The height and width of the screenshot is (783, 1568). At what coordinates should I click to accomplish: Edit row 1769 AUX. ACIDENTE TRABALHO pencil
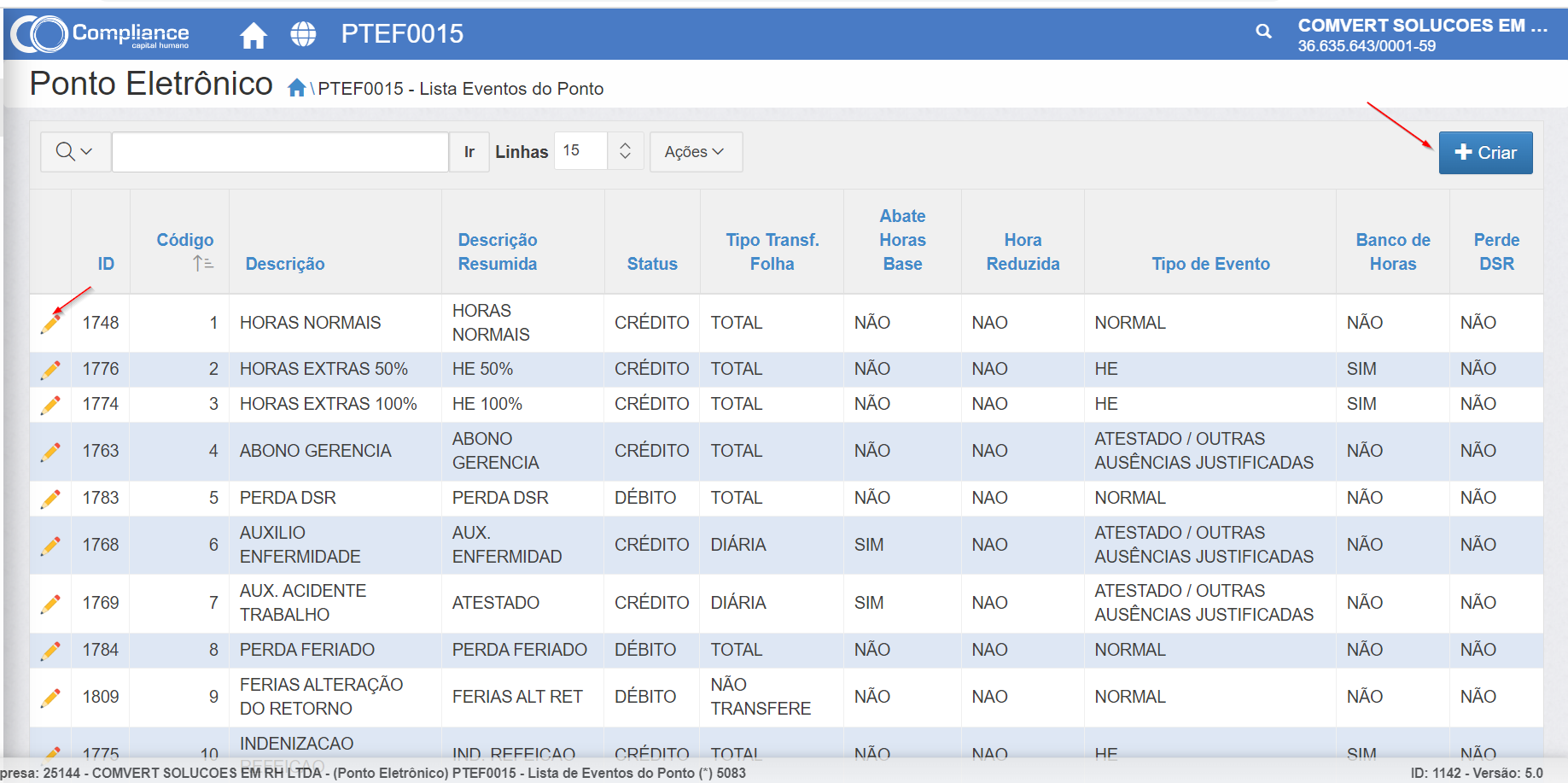tap(50, 604)
